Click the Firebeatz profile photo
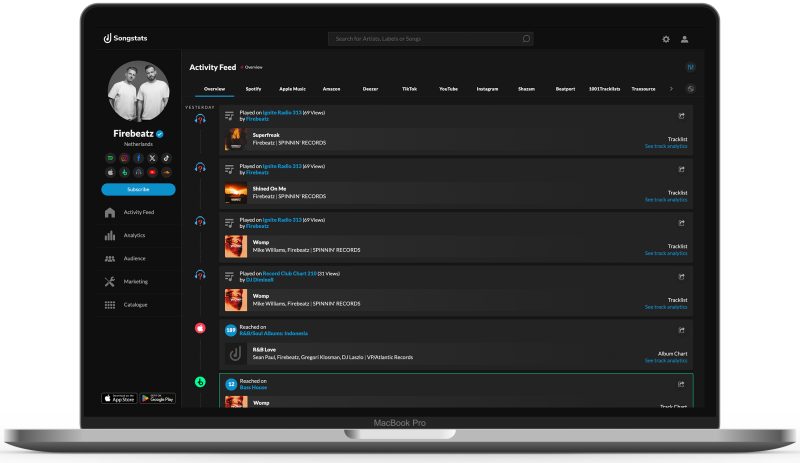The height and width of the screenshot is (463, 800). tap(138, 91)
